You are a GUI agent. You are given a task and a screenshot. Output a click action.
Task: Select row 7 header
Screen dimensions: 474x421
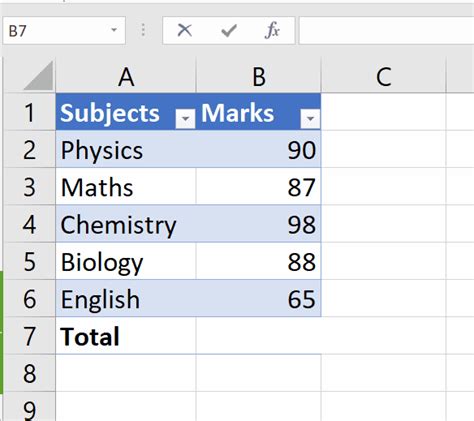pyautogui.click(x=29, y=336)
